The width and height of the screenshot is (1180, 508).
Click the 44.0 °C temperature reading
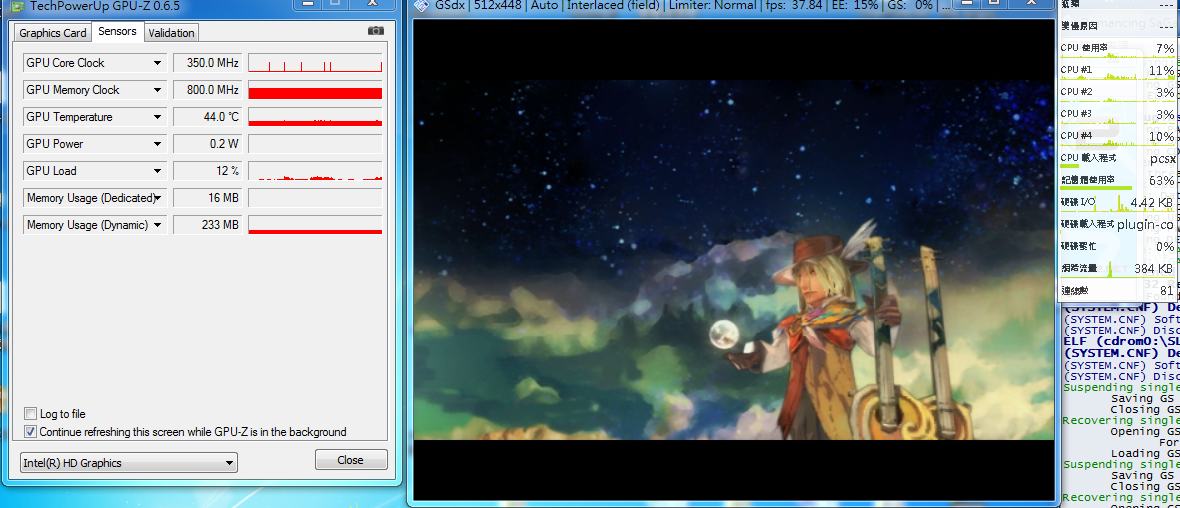[x=208, y=117]
